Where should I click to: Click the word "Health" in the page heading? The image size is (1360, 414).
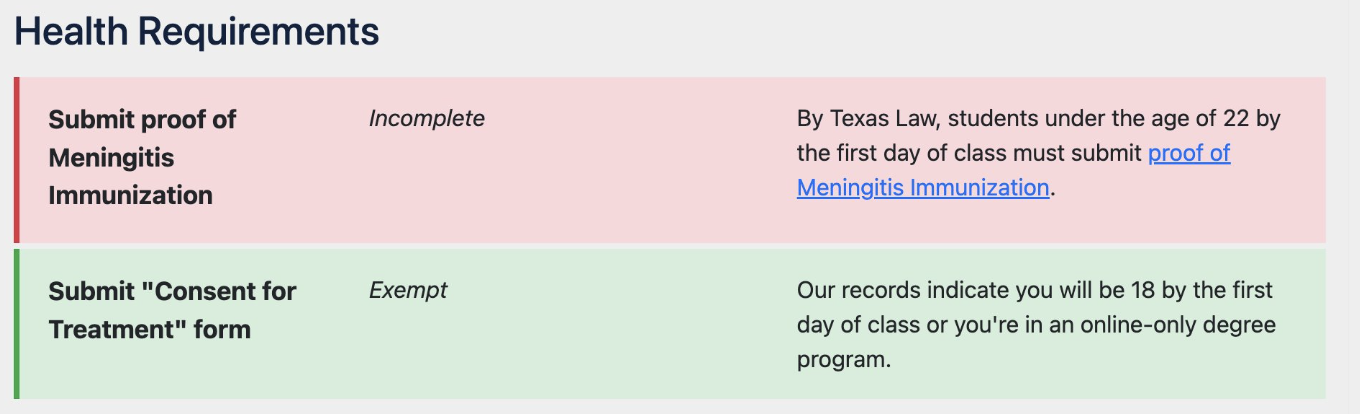(x=71, y=32)
